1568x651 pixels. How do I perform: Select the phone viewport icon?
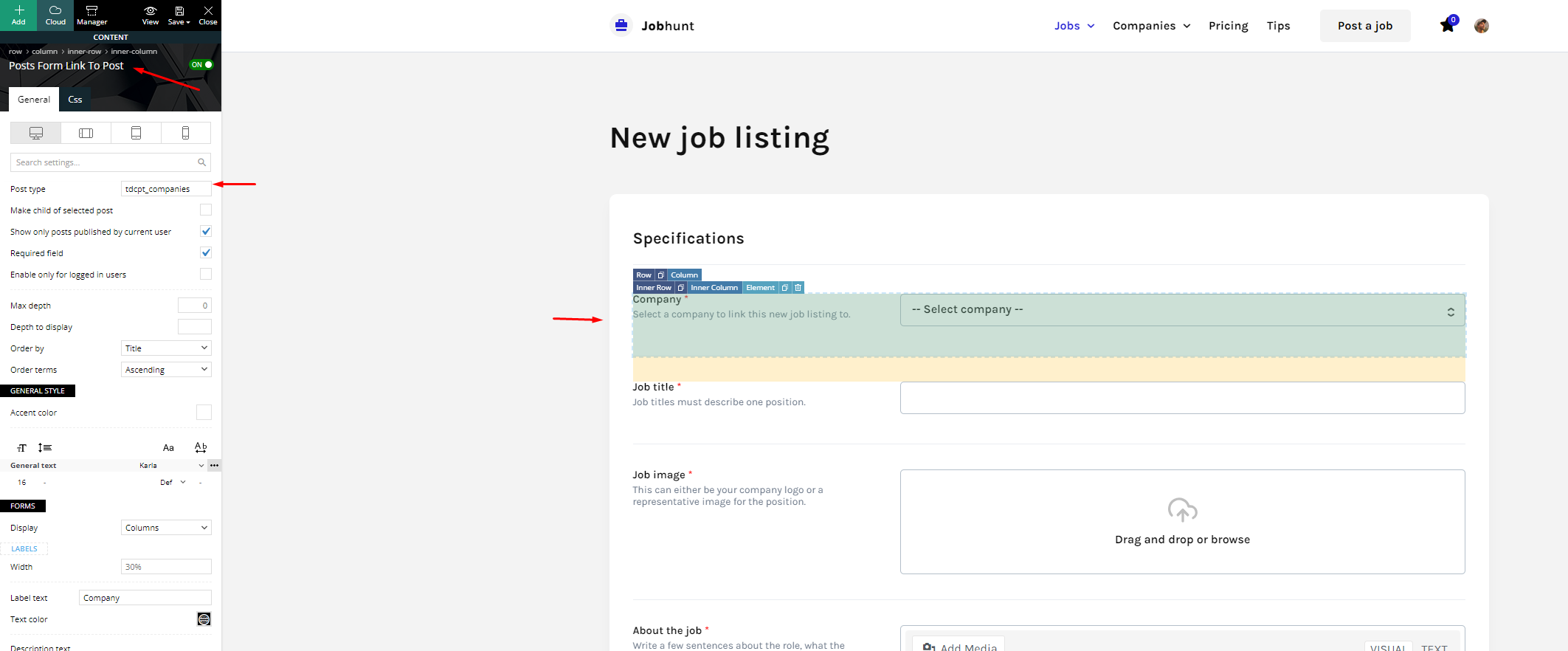tap(185, 133)
